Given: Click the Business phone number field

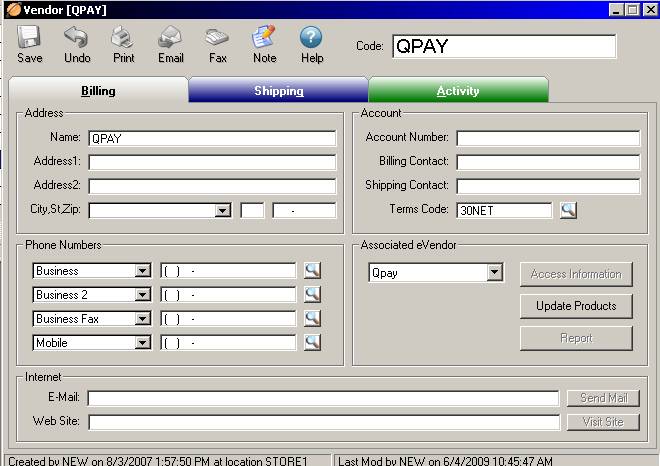Looking at the screenshot, I should (228, 271).
